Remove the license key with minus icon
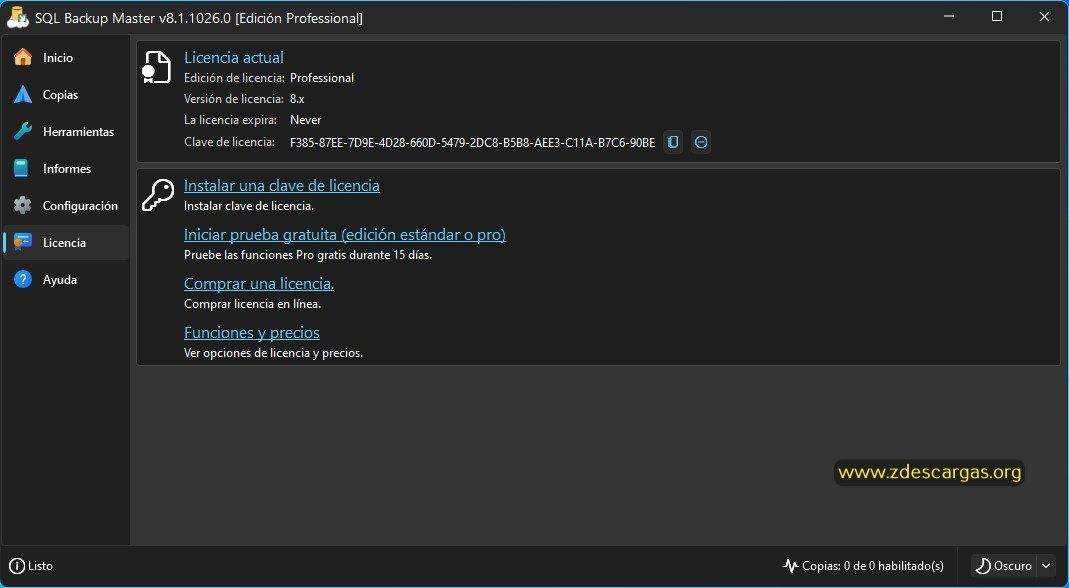 point(701,142)
